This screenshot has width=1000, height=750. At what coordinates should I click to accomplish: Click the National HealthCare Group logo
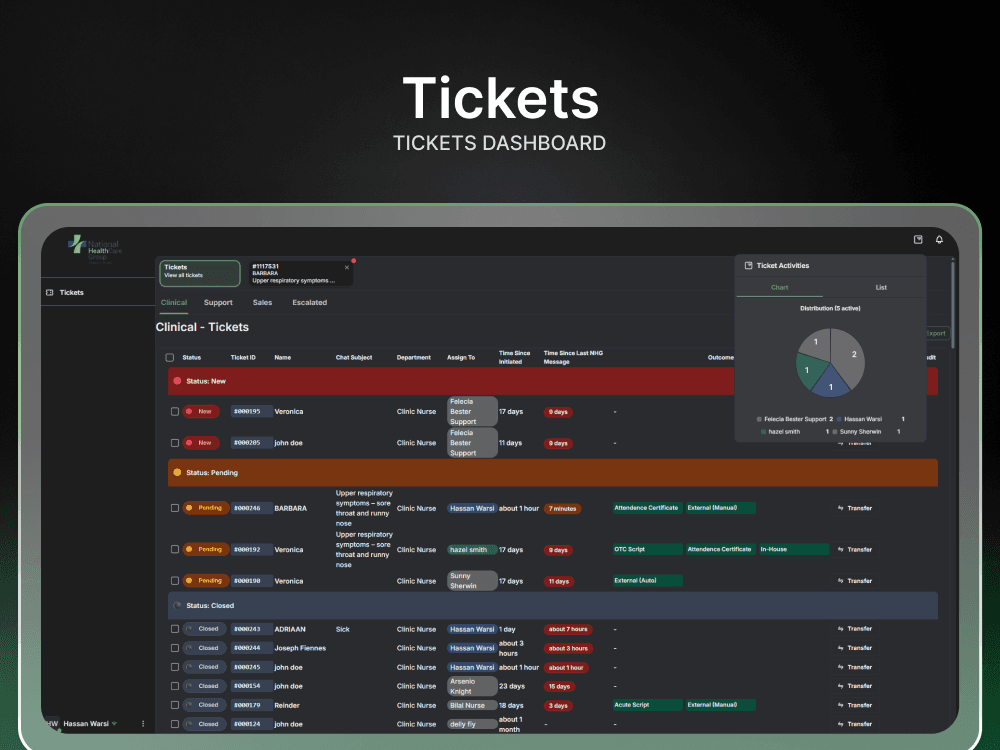[95, 249]
